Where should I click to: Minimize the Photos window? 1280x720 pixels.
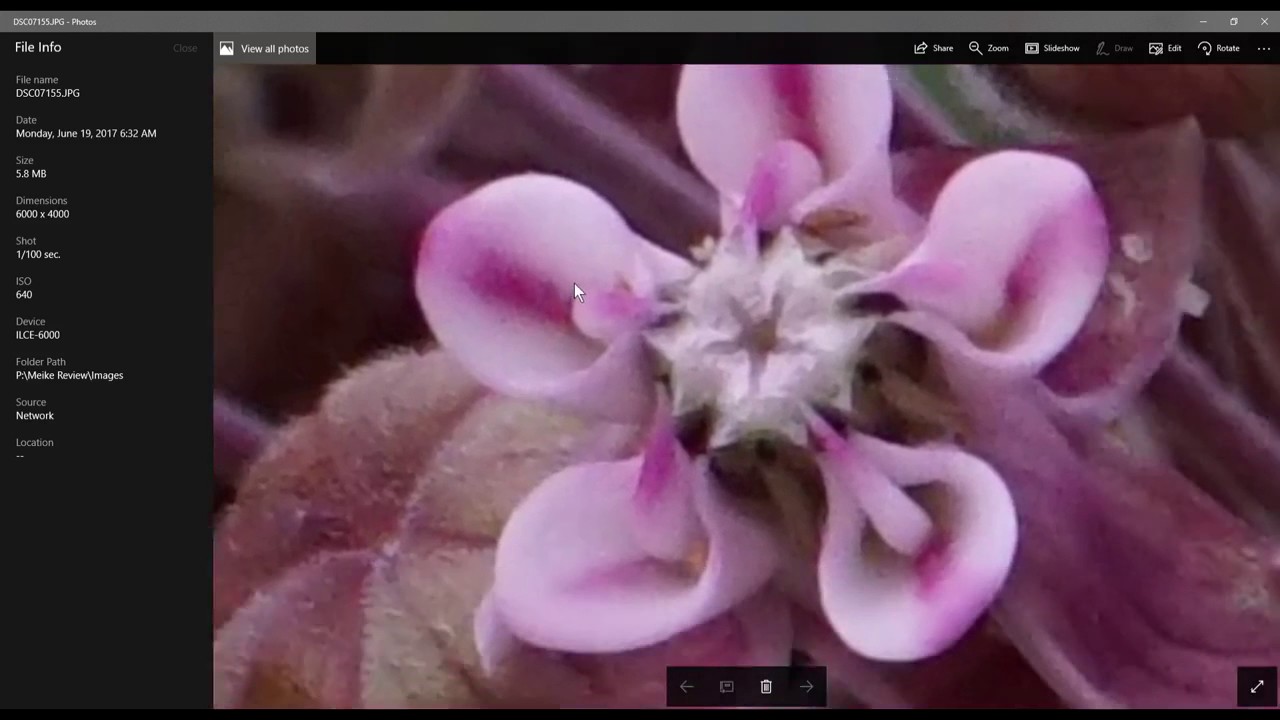pos(1203,21)
